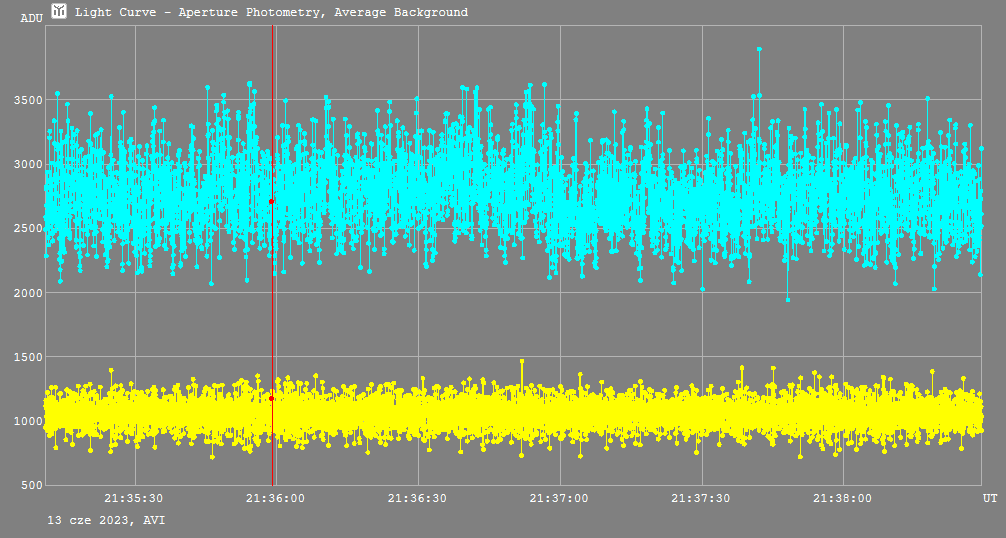This screenshot has height=538, width=1006.
Task: Click the highest cyan spike near 21:37:40
Action: (x=759, y=49)
